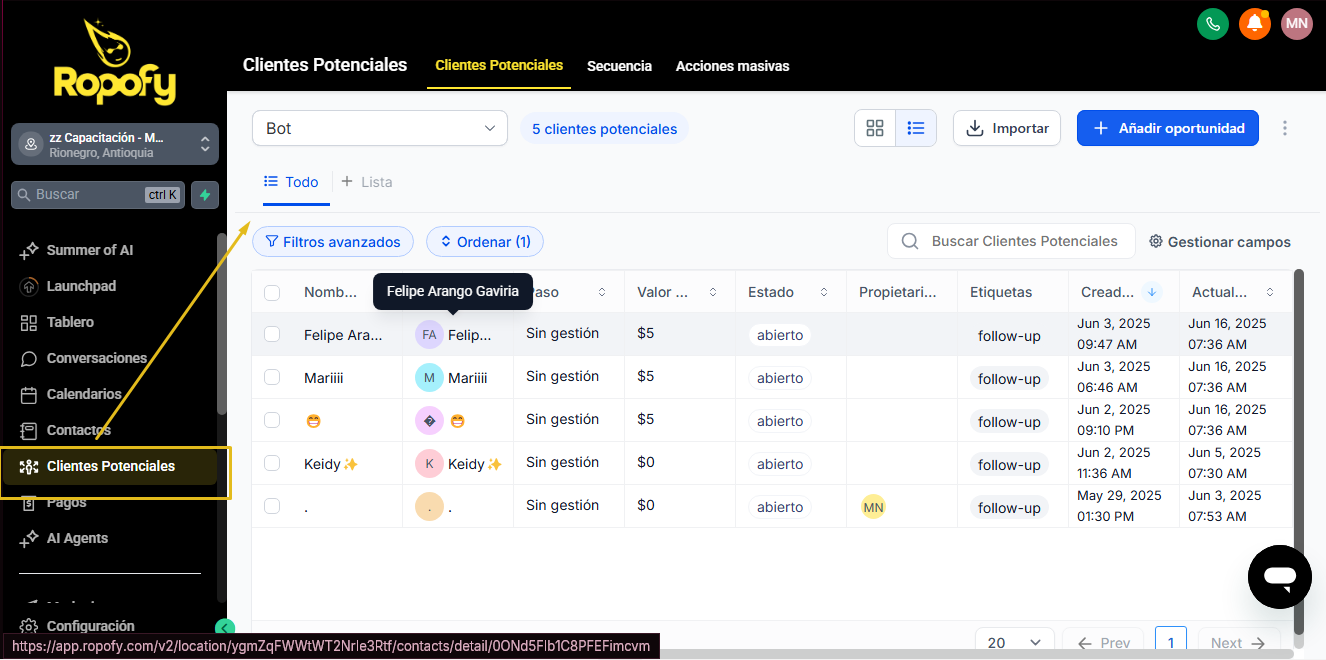Click the Calendarios calendar icon
Screen dimensions: 1326x660
point(28,394)
